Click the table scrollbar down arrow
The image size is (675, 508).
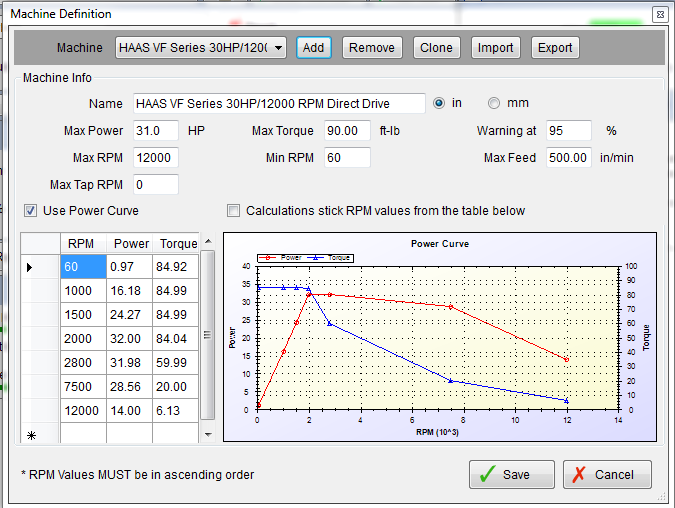tap(208, 435)
